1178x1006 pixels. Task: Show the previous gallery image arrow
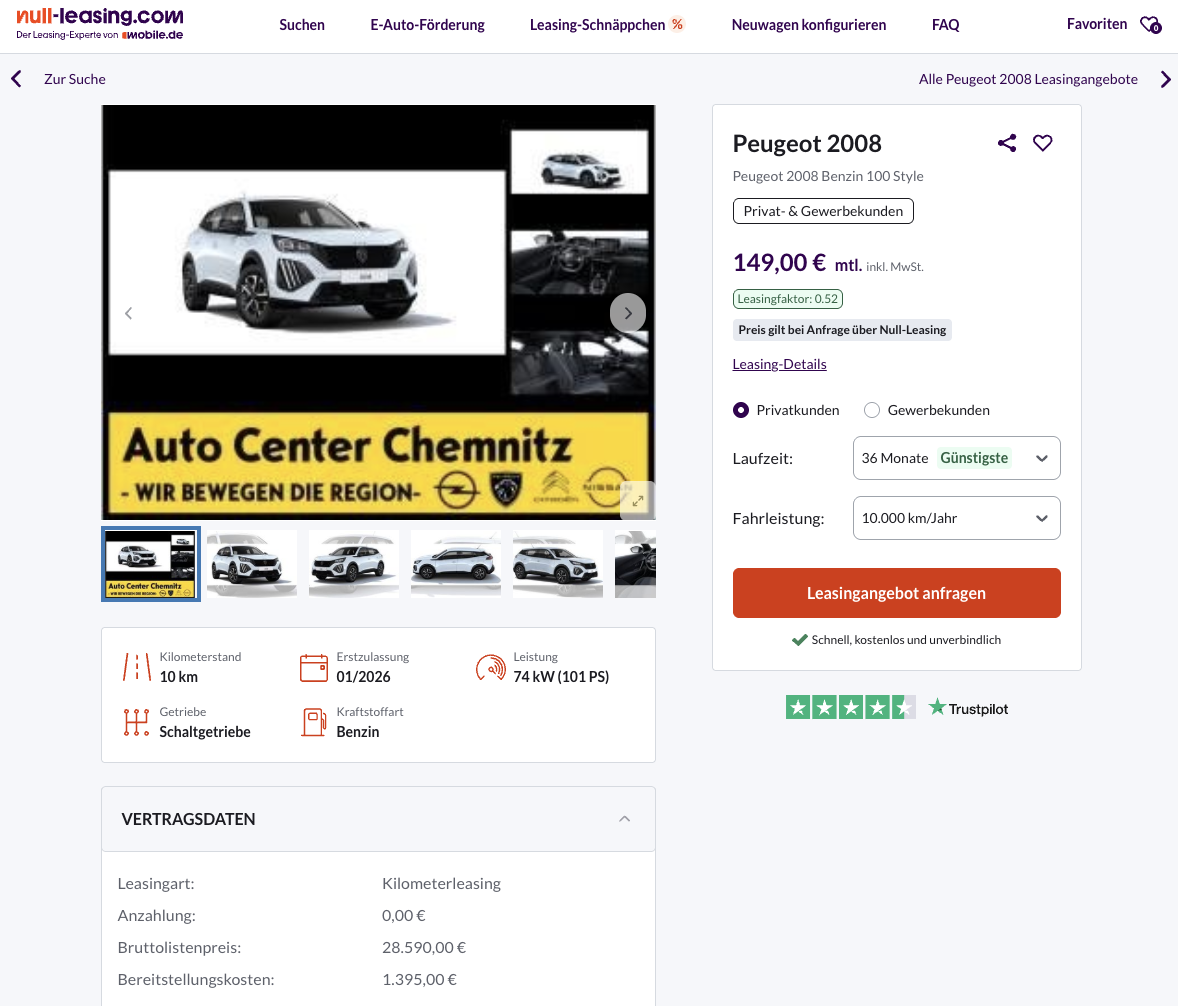click(x=128, y=313)
